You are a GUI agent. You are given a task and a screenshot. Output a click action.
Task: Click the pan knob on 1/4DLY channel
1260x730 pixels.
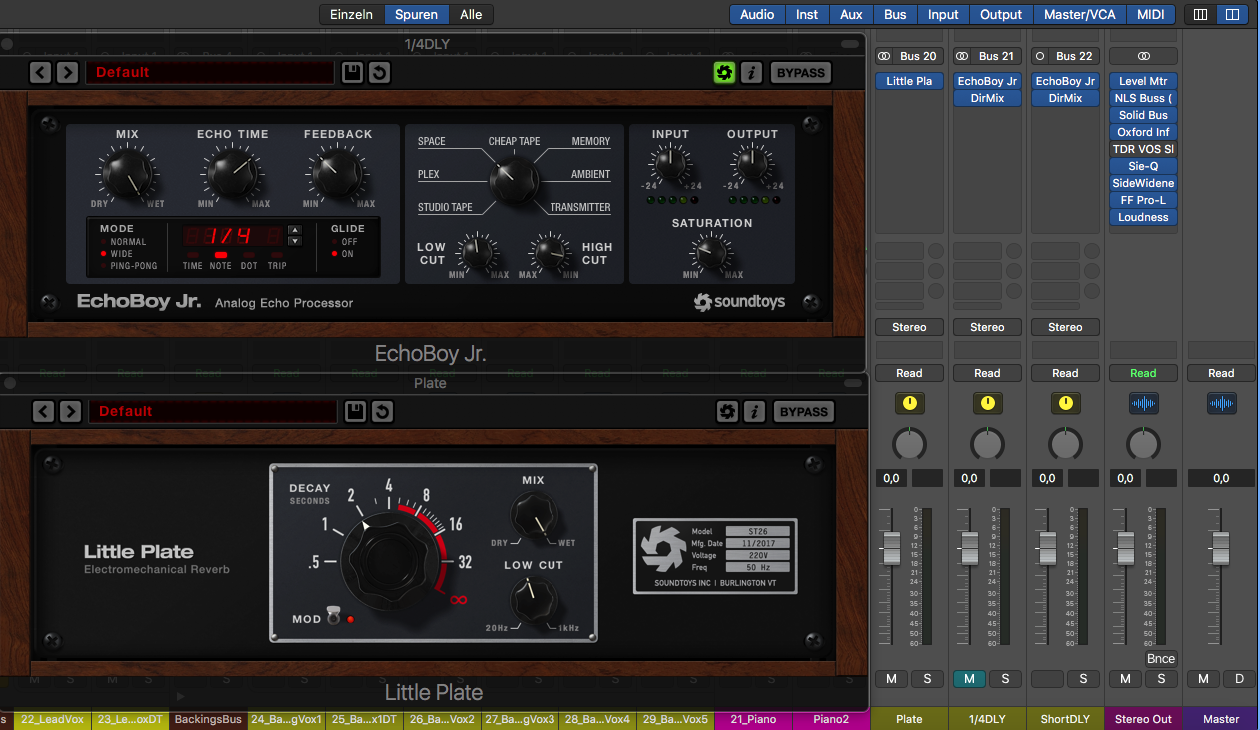(987, 444)
